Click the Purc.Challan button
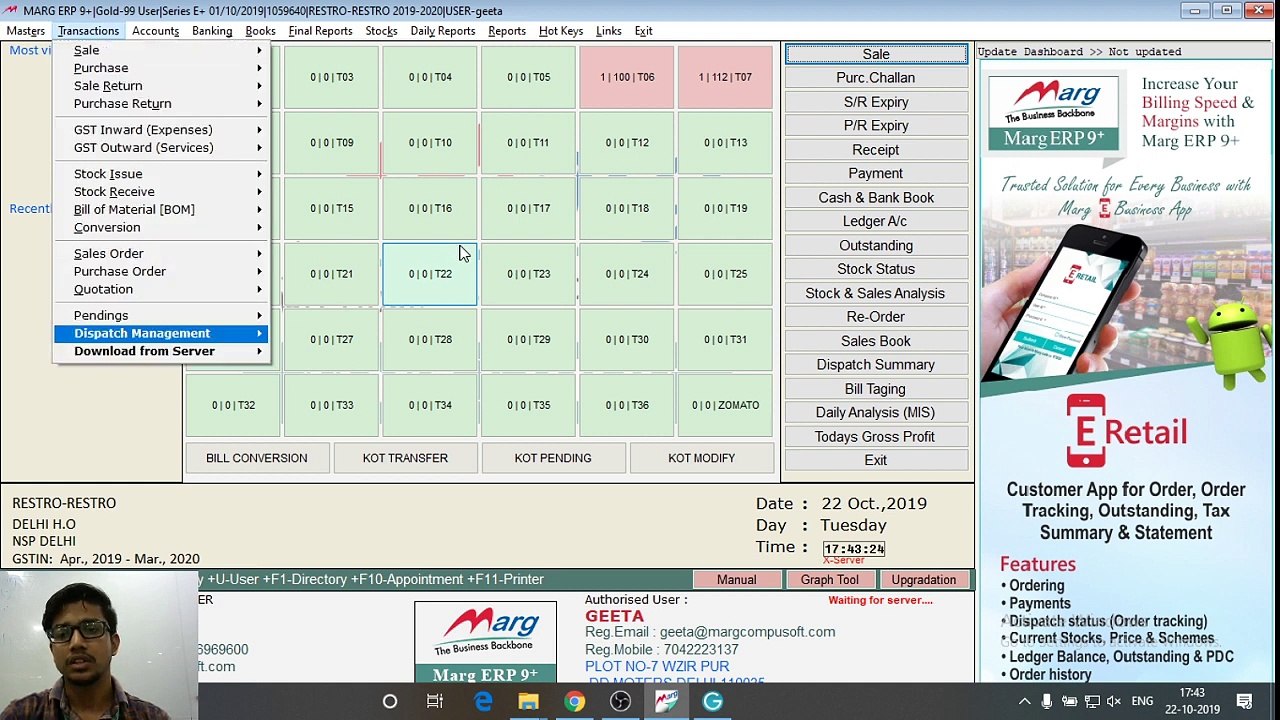 pyautogui.click(x=876, y=78)
